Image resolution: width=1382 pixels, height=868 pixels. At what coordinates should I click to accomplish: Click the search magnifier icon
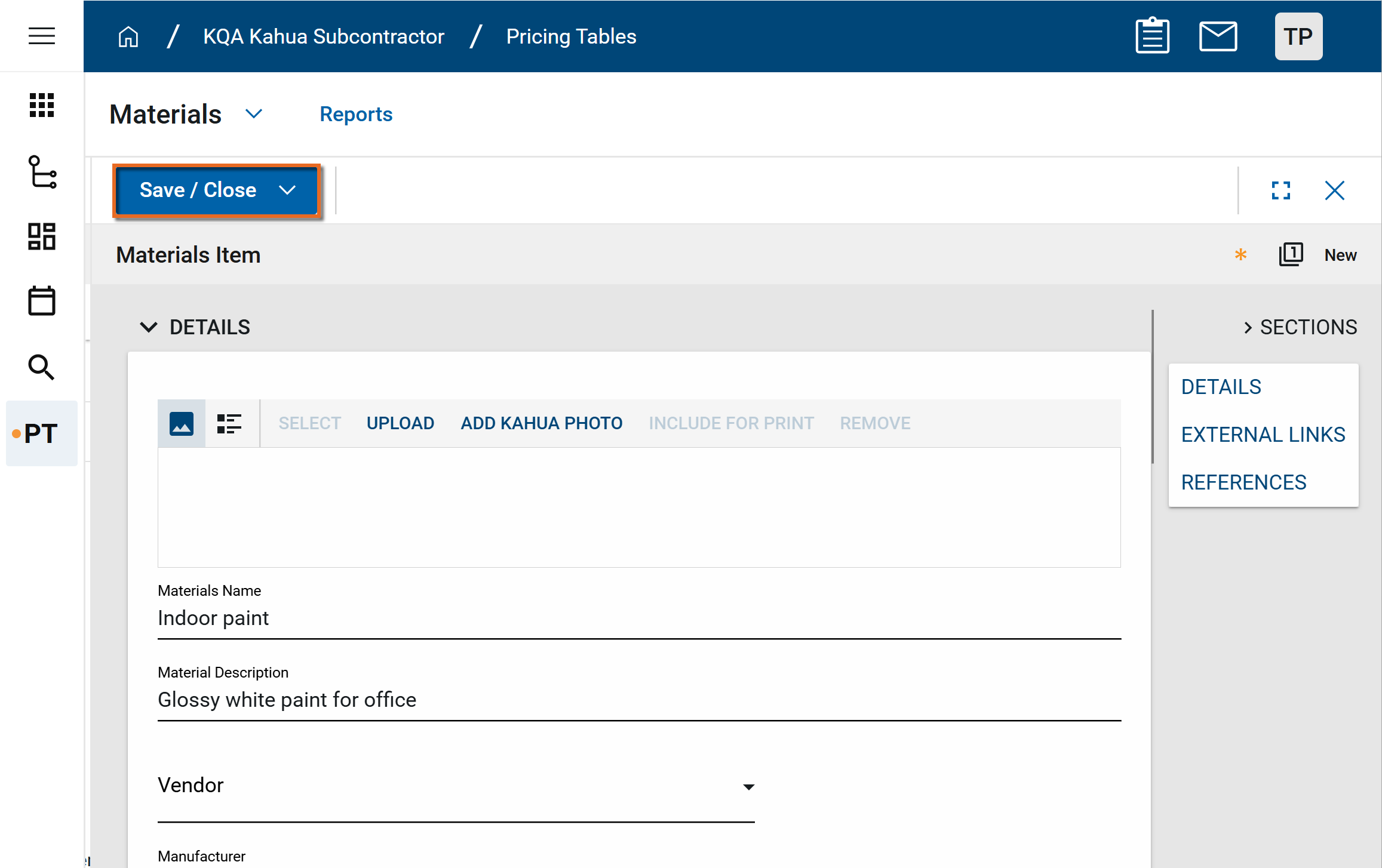click(42, 367)
